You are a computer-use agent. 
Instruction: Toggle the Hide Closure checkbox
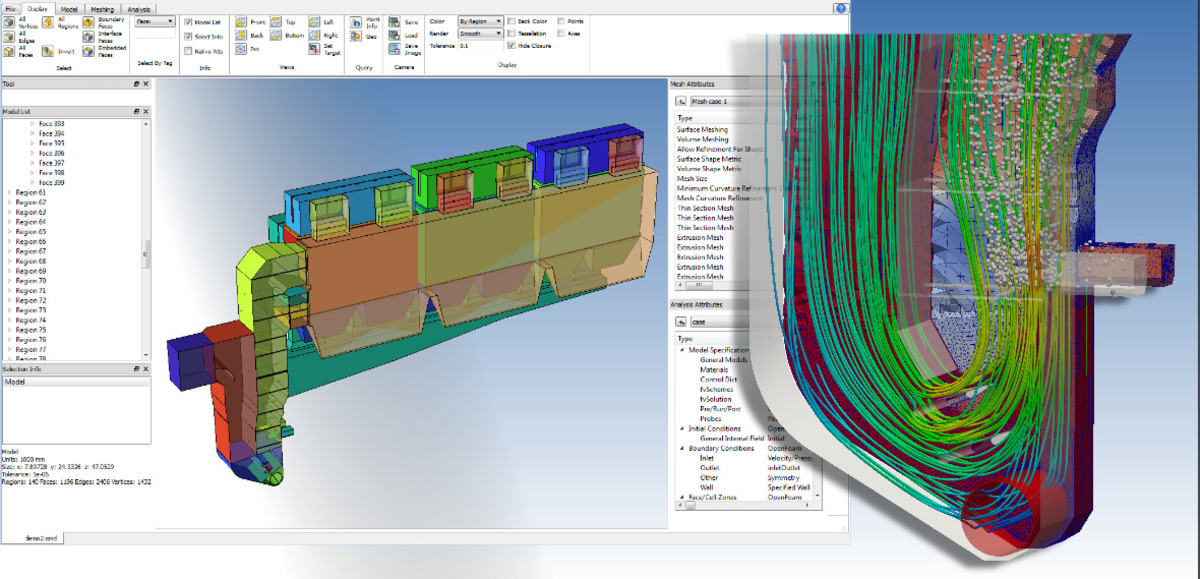click(x=512, y=45)
